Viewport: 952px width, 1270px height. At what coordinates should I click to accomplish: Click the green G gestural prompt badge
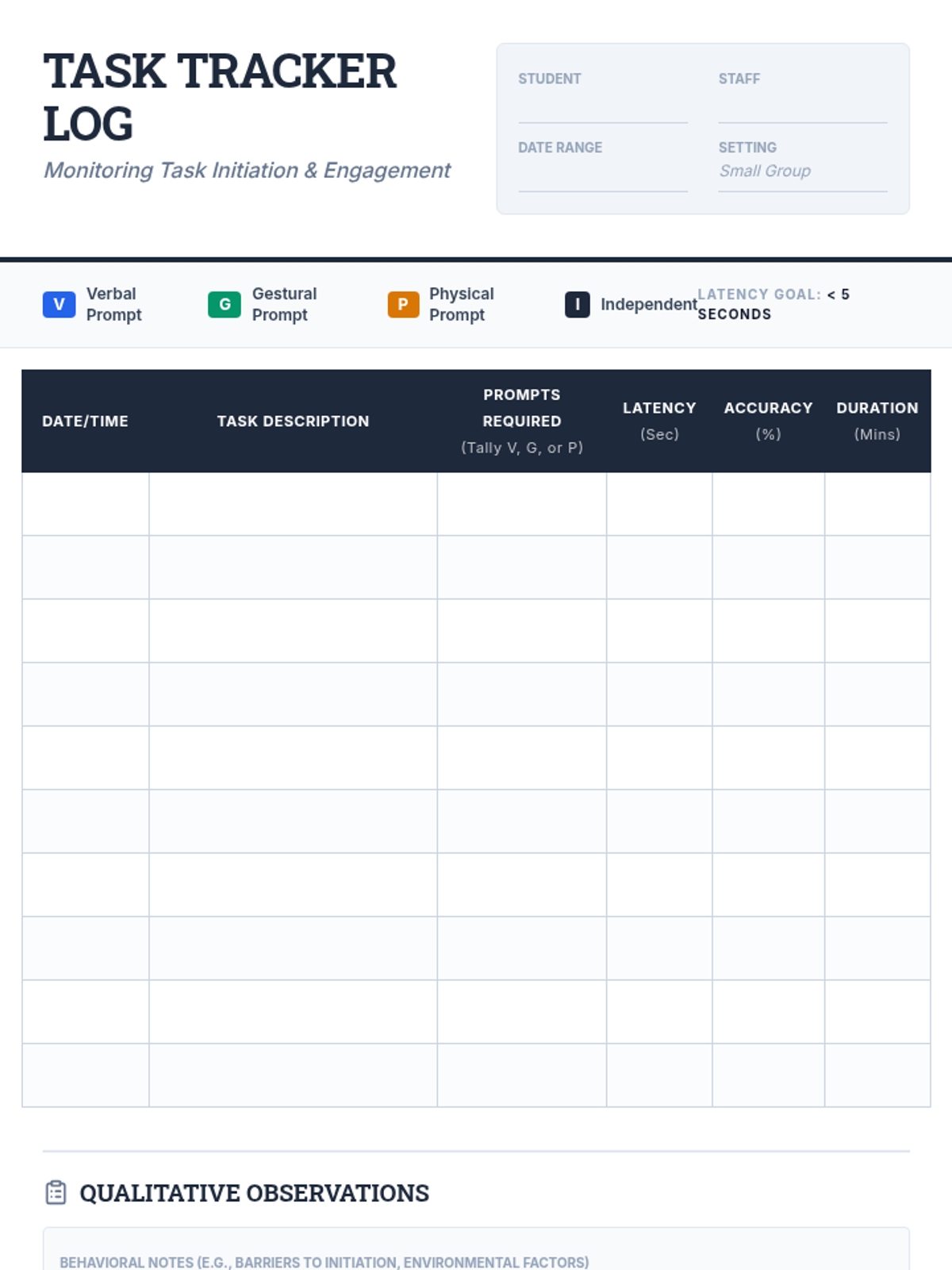tap(225, 304)
